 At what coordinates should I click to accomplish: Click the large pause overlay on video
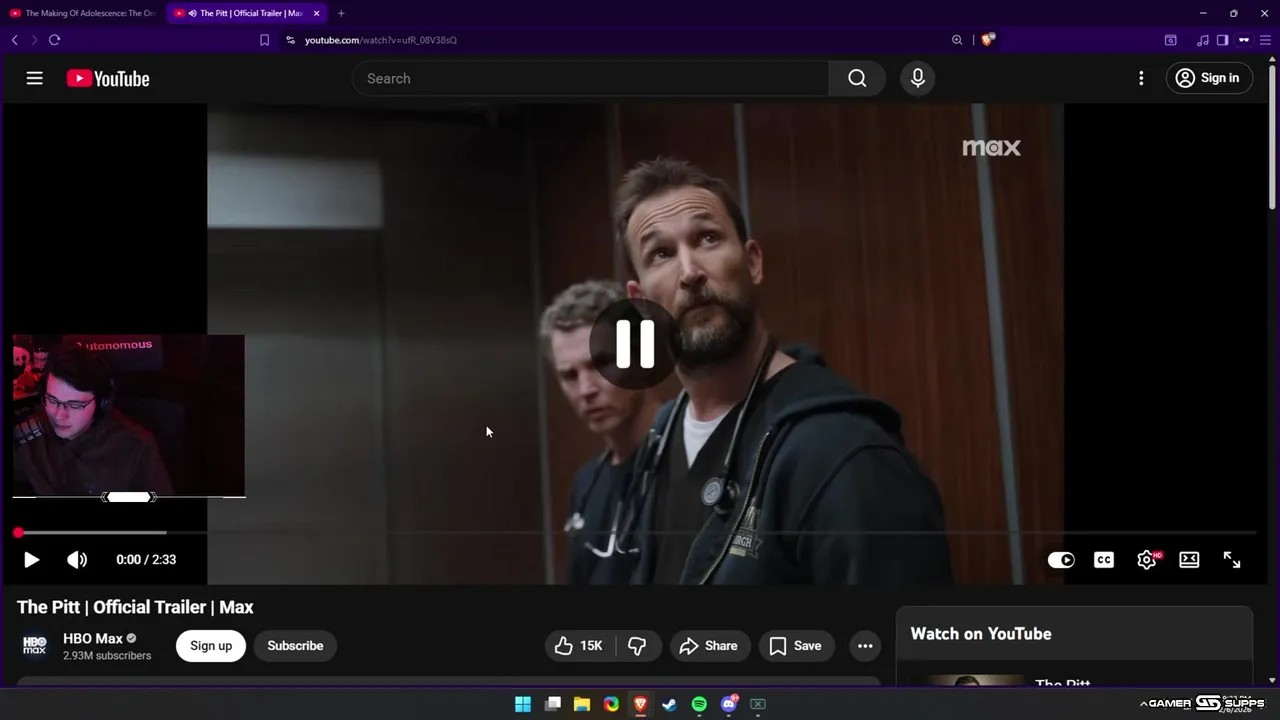click(635, 343)
